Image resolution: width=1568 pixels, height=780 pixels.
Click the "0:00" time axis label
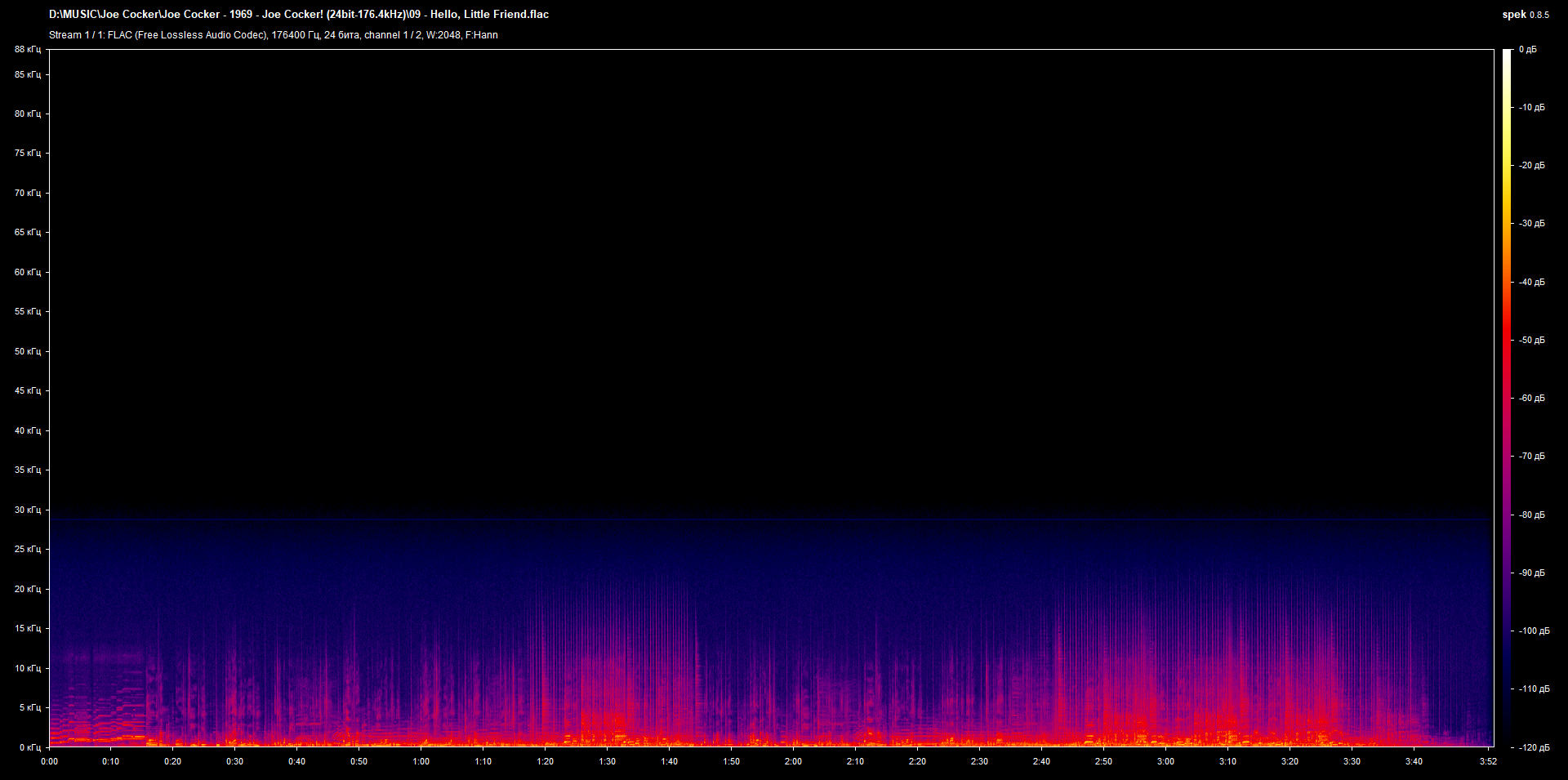[50, 761]
